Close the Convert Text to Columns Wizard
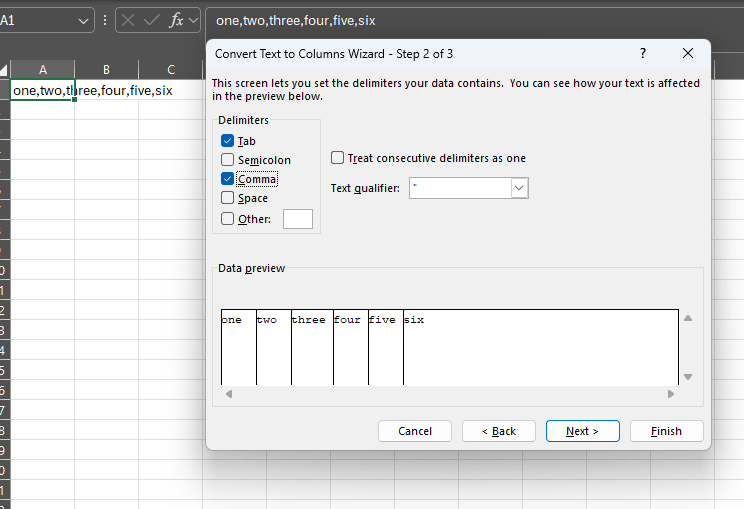744x509 pixels. pyautogui.click(x=688, y=53)
